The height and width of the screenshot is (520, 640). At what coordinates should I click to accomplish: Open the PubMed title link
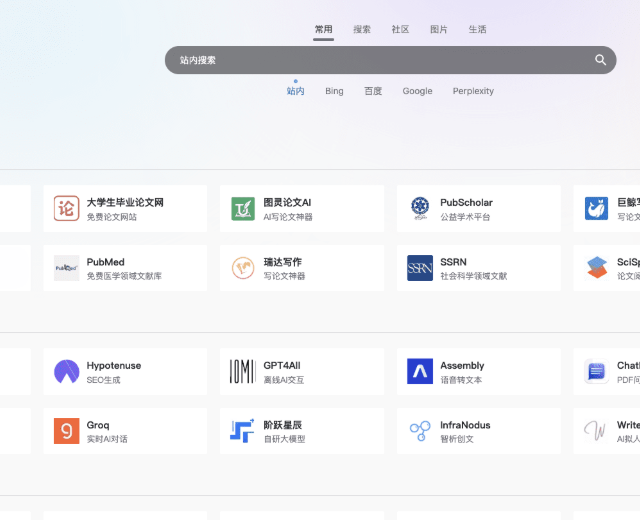[x=105, y=262]
